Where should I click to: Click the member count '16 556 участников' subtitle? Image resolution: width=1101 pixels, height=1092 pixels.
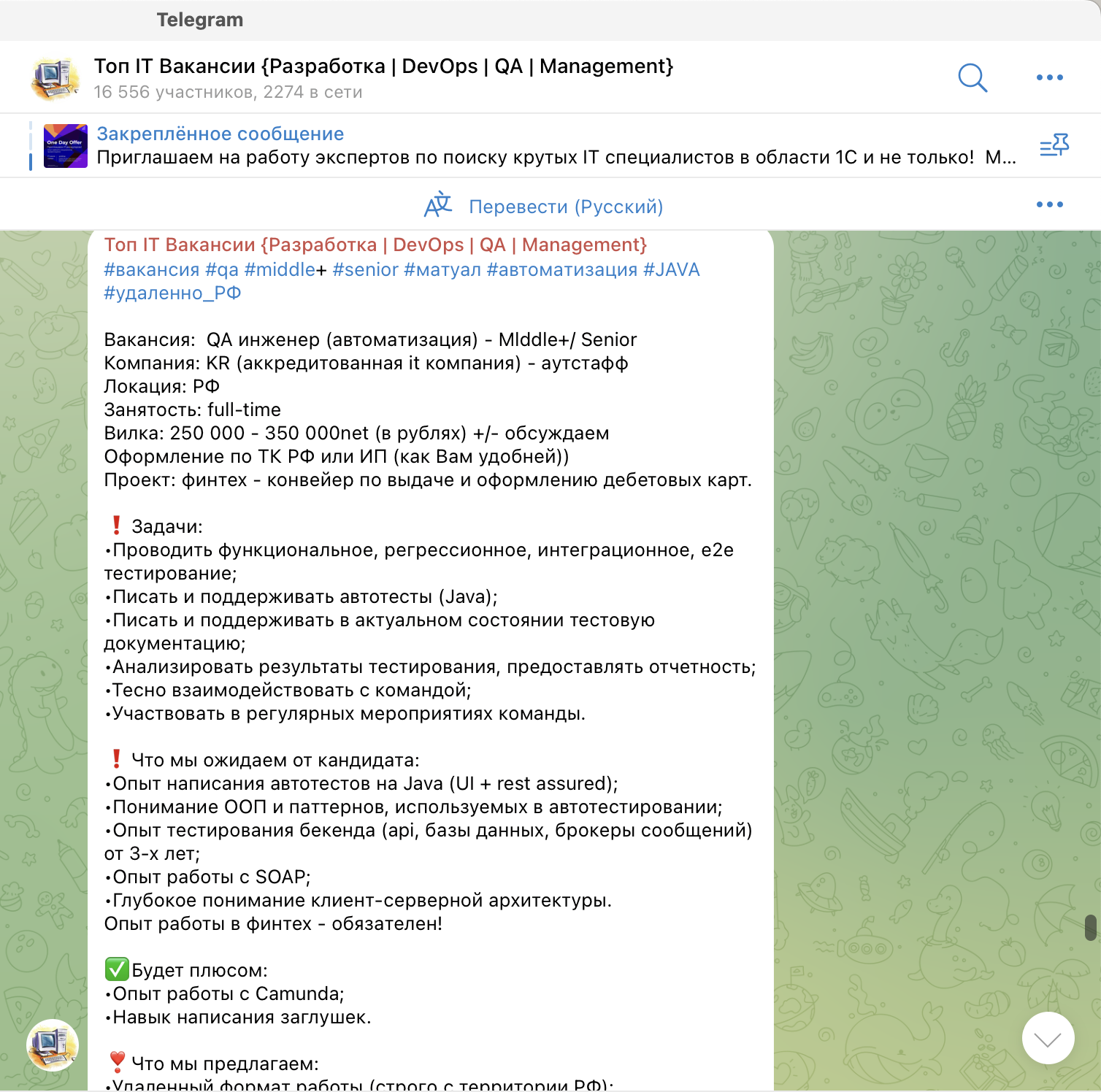pos(228,92)
